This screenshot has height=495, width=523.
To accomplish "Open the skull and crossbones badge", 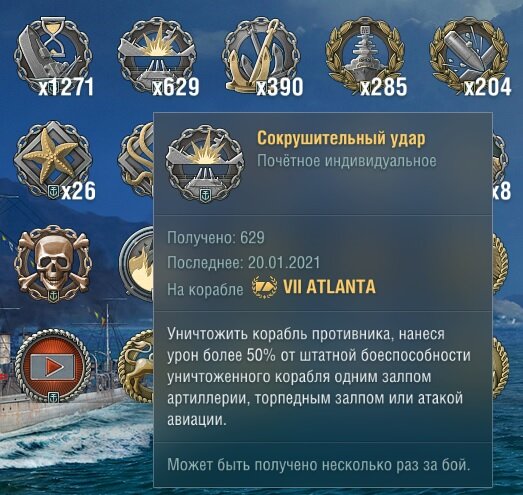I will pyautogui.click(x=53, y=264).
